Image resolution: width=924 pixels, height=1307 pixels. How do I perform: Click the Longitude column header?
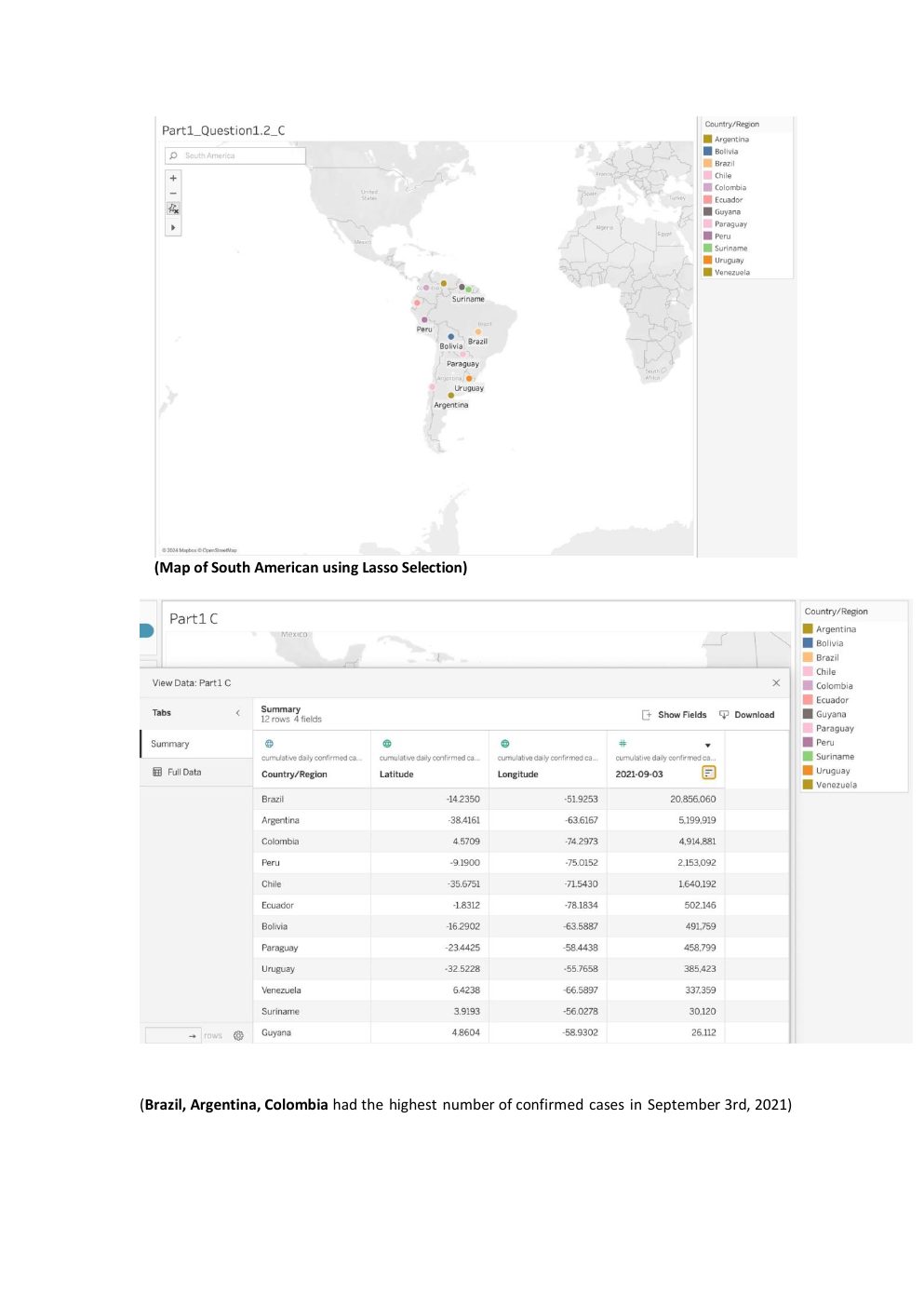[x=517, y=775]
